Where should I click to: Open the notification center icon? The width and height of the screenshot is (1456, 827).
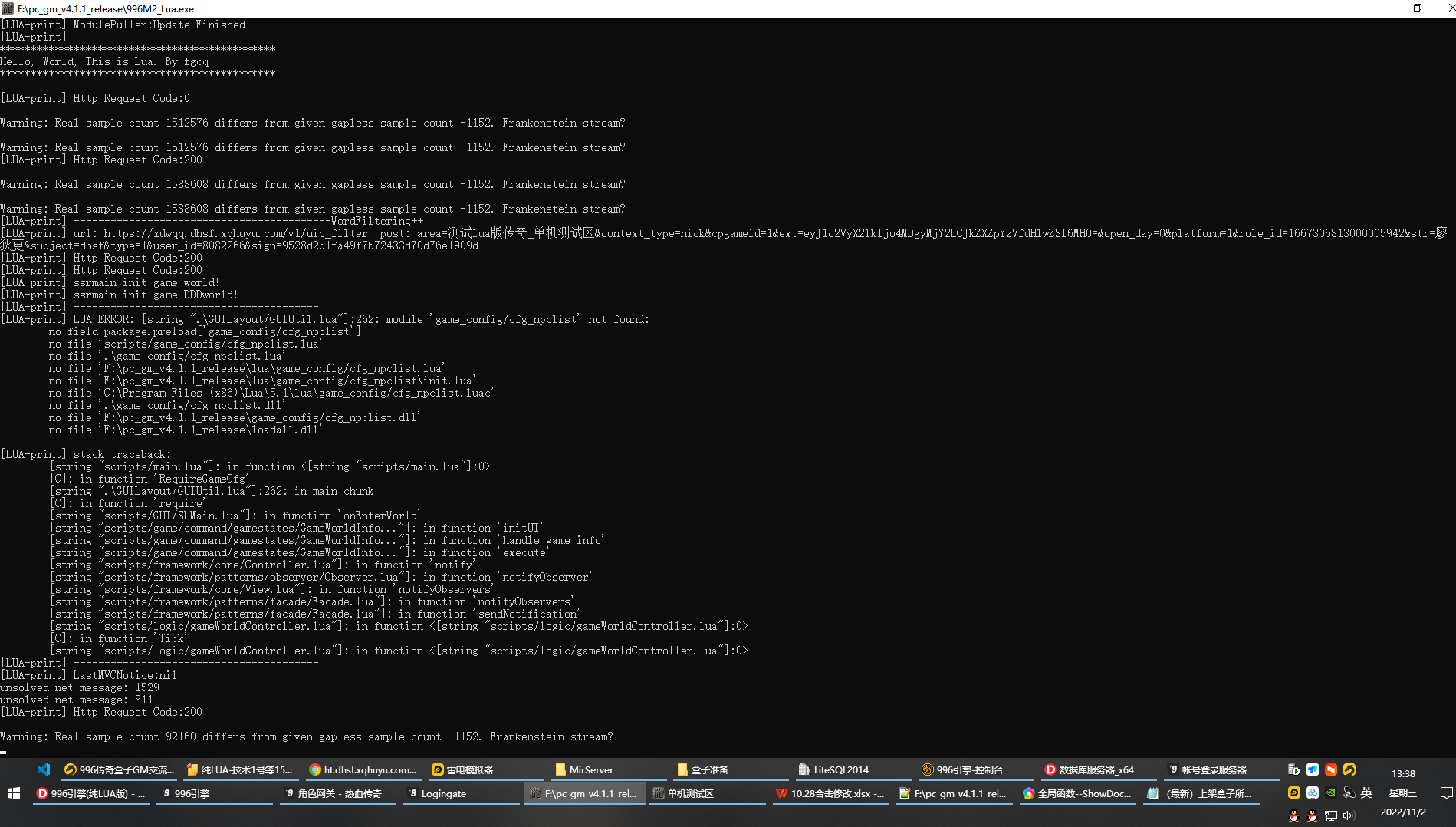point(1446,793)
